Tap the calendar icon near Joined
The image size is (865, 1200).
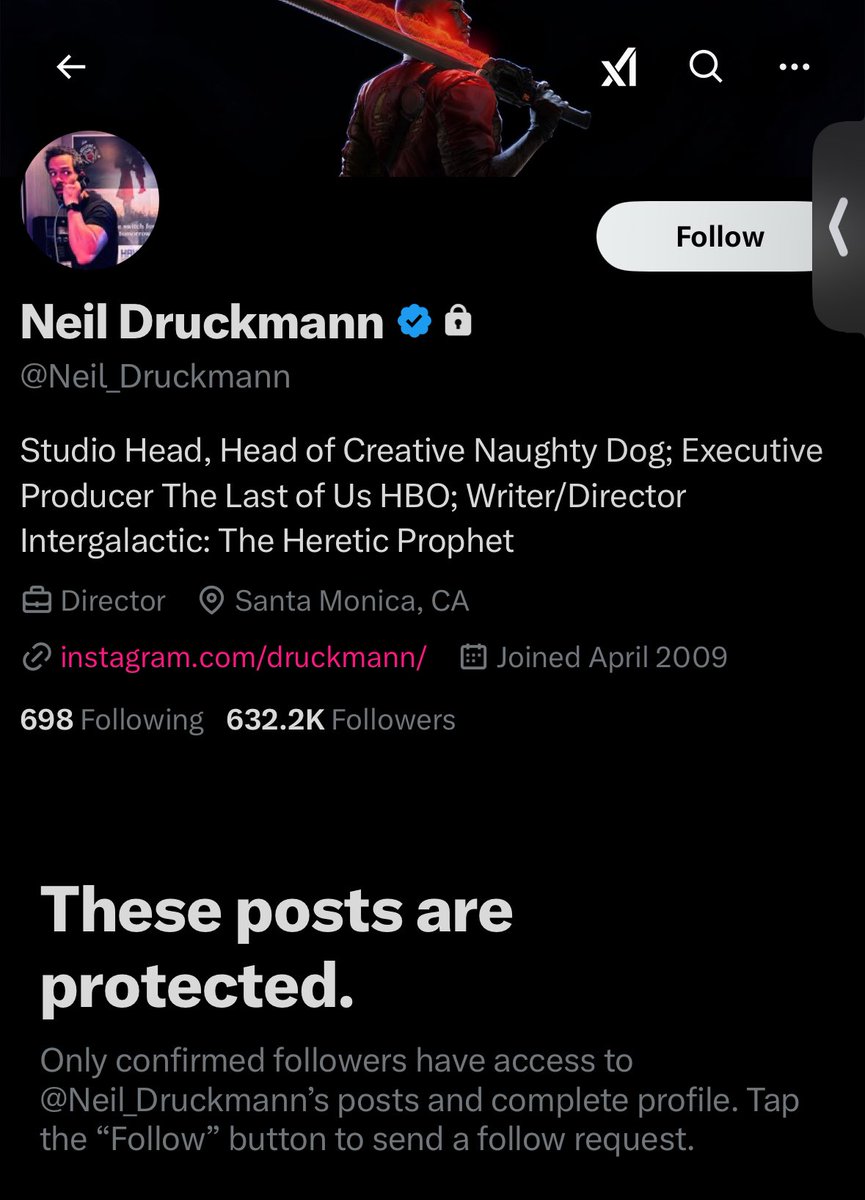pos(473,657)
